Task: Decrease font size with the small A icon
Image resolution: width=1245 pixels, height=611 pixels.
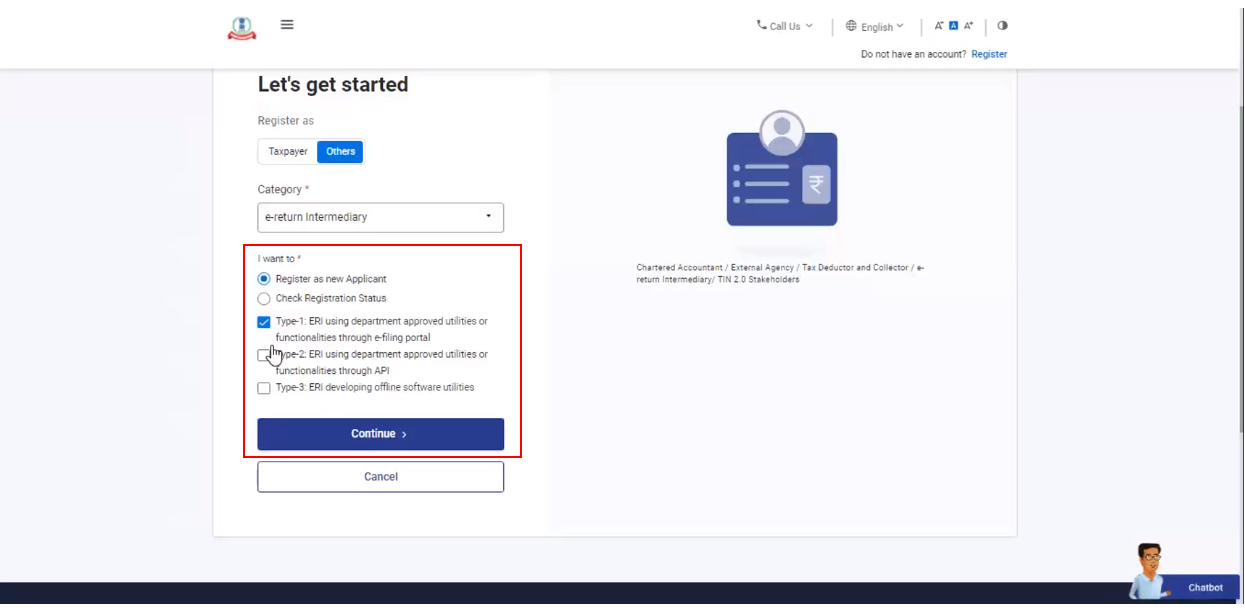Action: pyautogui.click(x=939, y=26)
